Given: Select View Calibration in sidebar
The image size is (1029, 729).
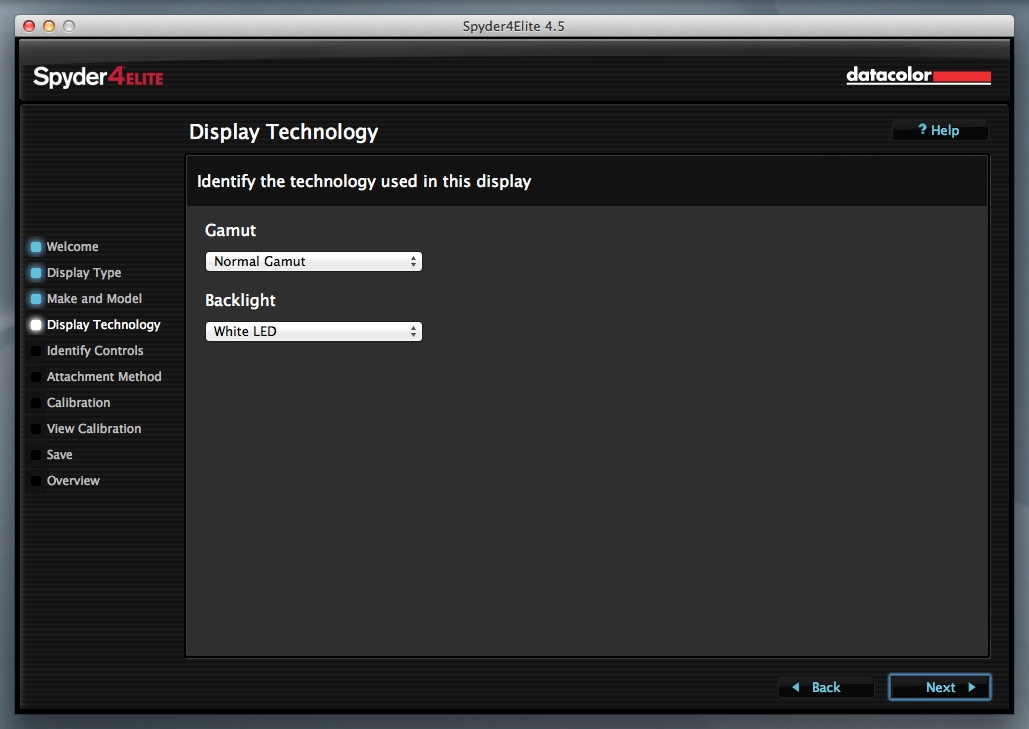Looking at the screenshot, I should point(93,429).
